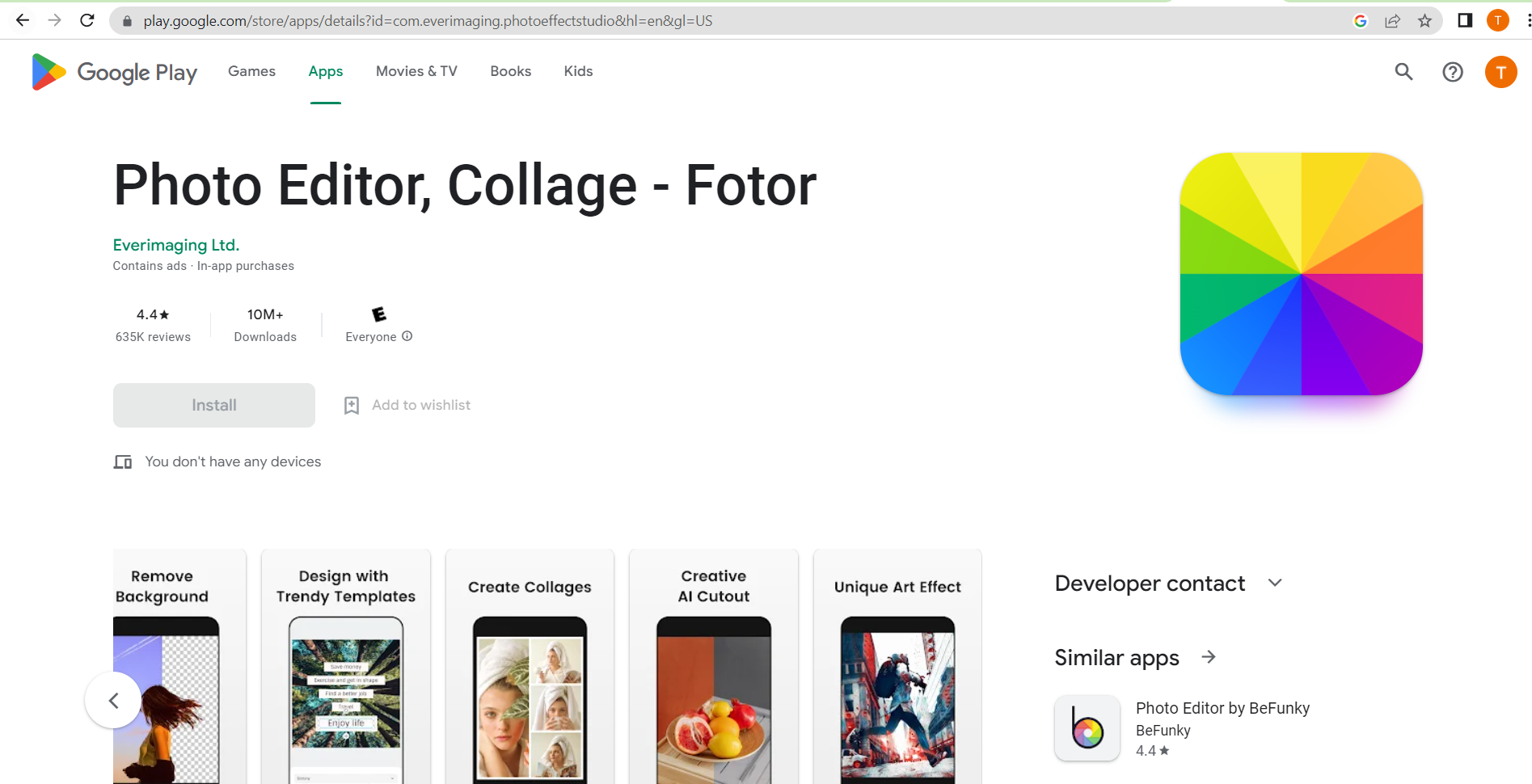
Task: Show previous screenshots with the left chevron
Action: click(x=113, y=700)
